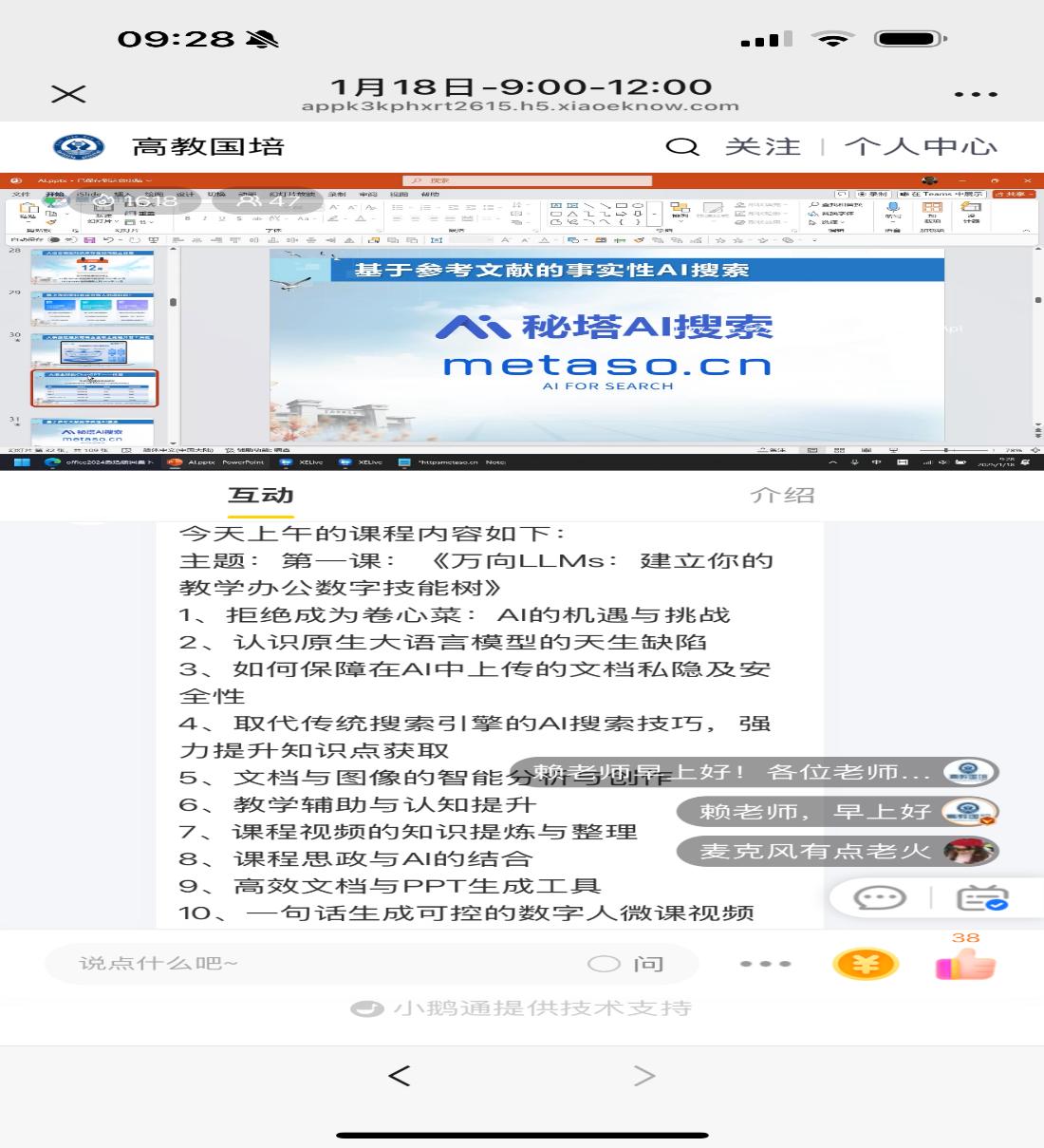Tap the 47 online viewers badge

tap(269, 200)
